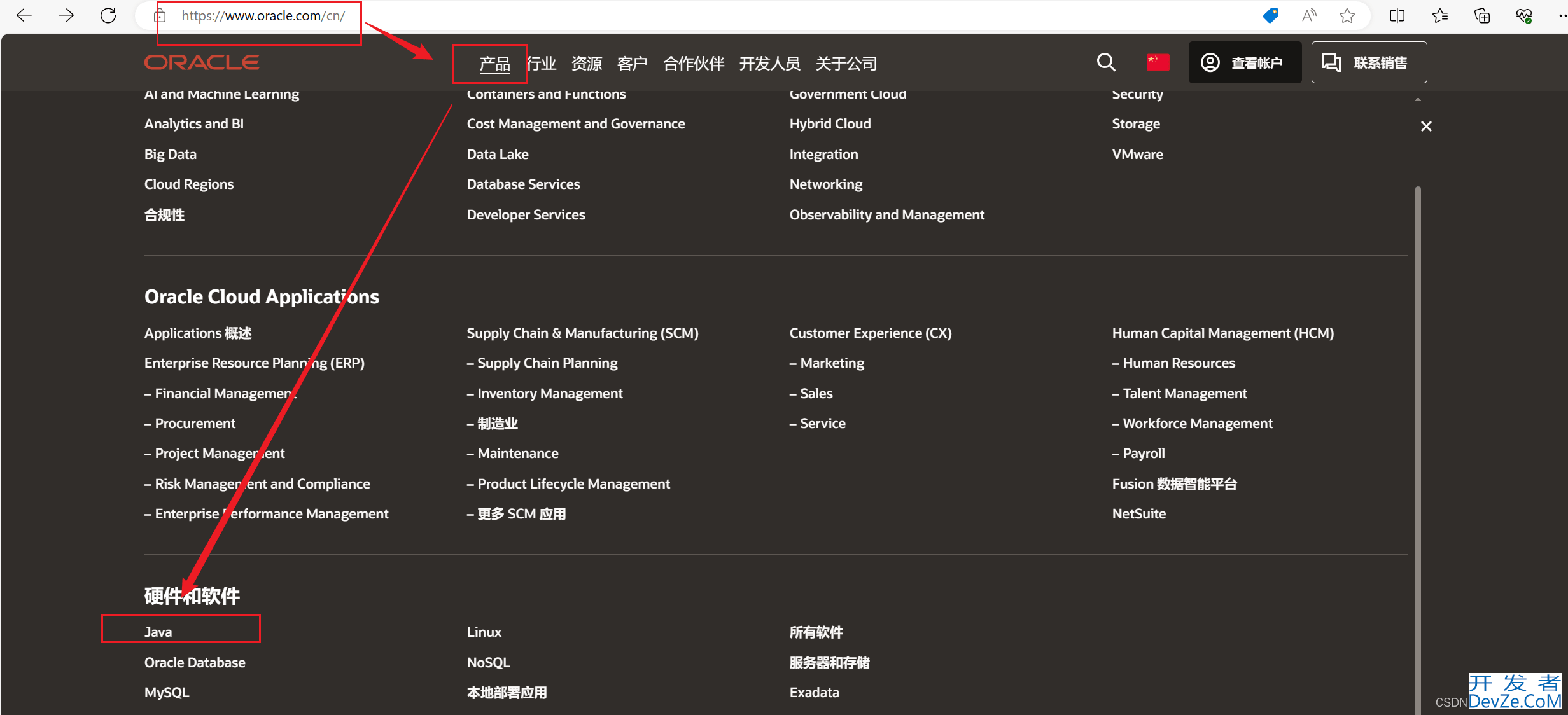Click the Oracle logo
The width and height of the screenshot is (1568, 715).
click(202, 62)
